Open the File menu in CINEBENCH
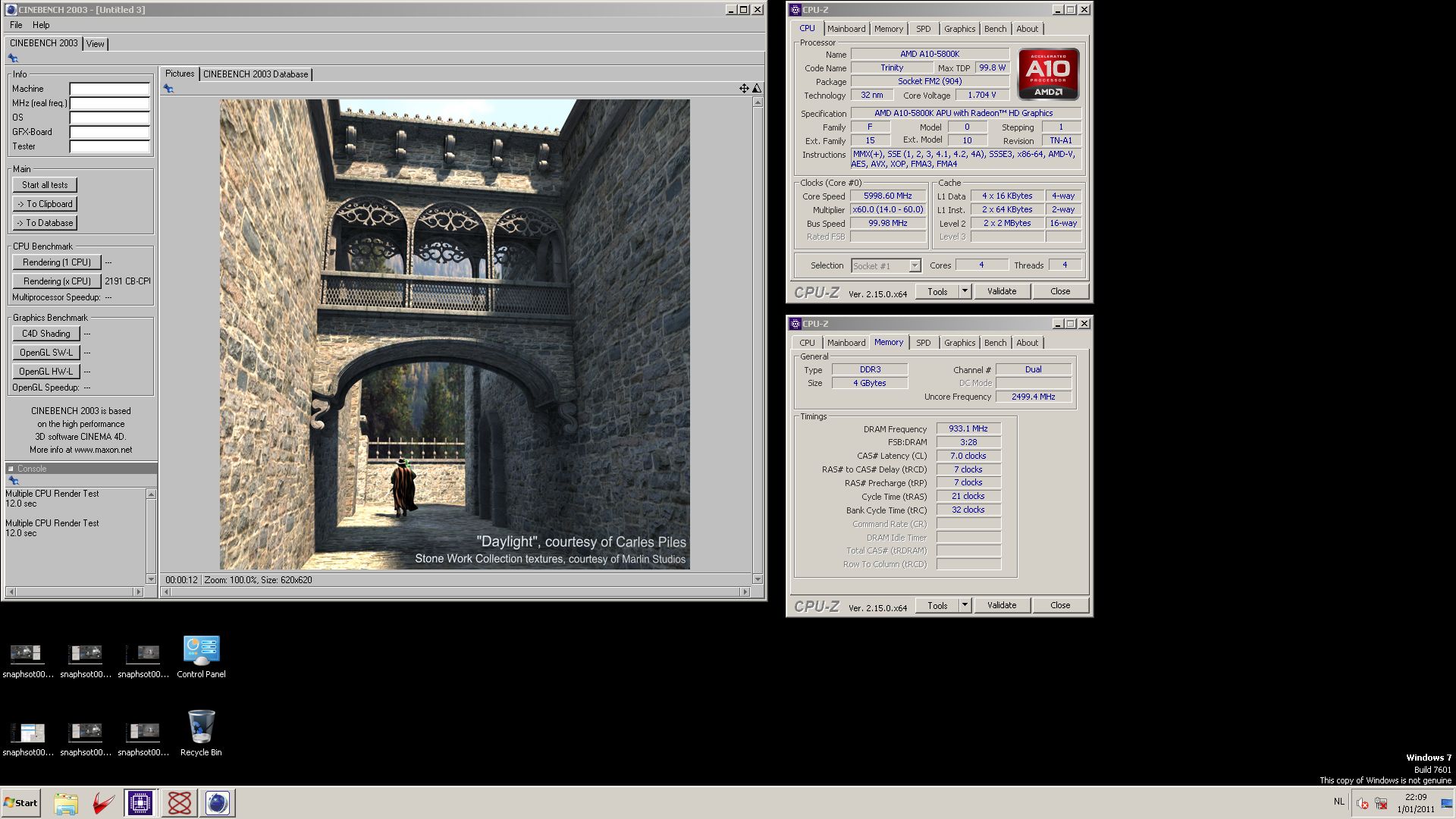1456x819 pixels. pyautogui.click(x=16, y=25)
